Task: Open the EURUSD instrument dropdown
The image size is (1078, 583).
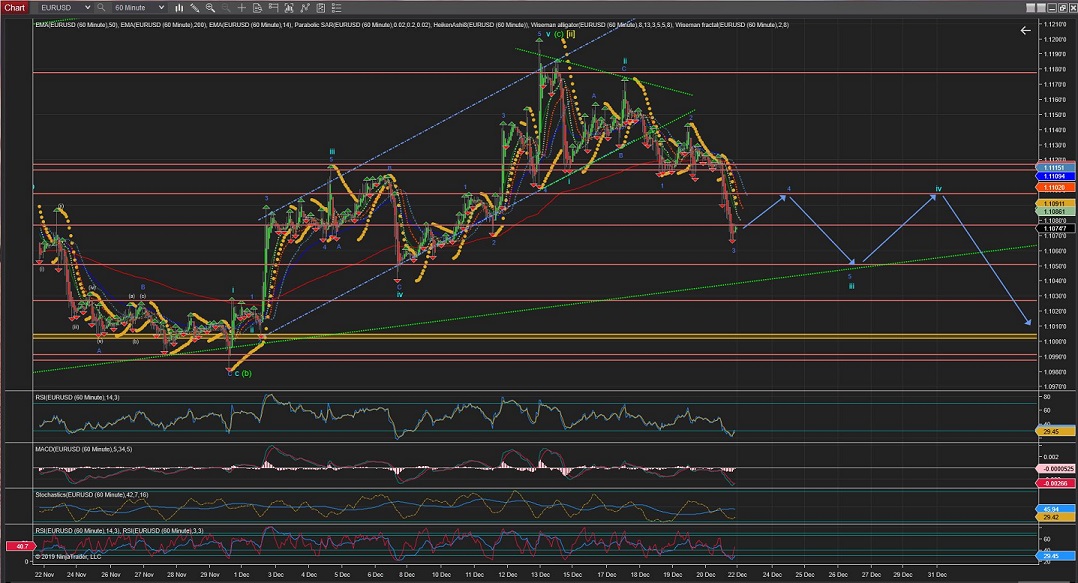Action: 64,8
